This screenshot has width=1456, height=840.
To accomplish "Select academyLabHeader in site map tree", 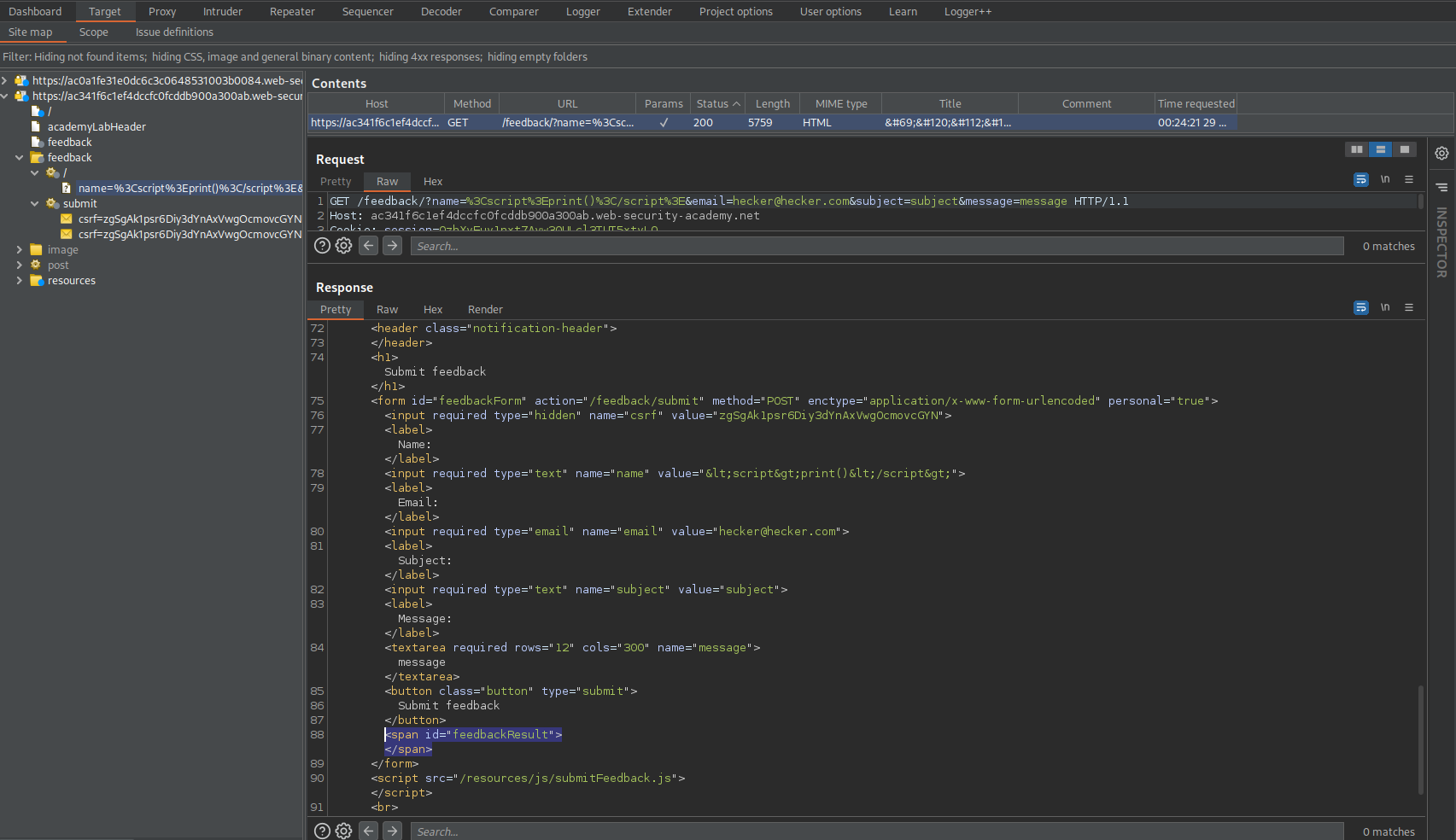I will tap(96, 127).
